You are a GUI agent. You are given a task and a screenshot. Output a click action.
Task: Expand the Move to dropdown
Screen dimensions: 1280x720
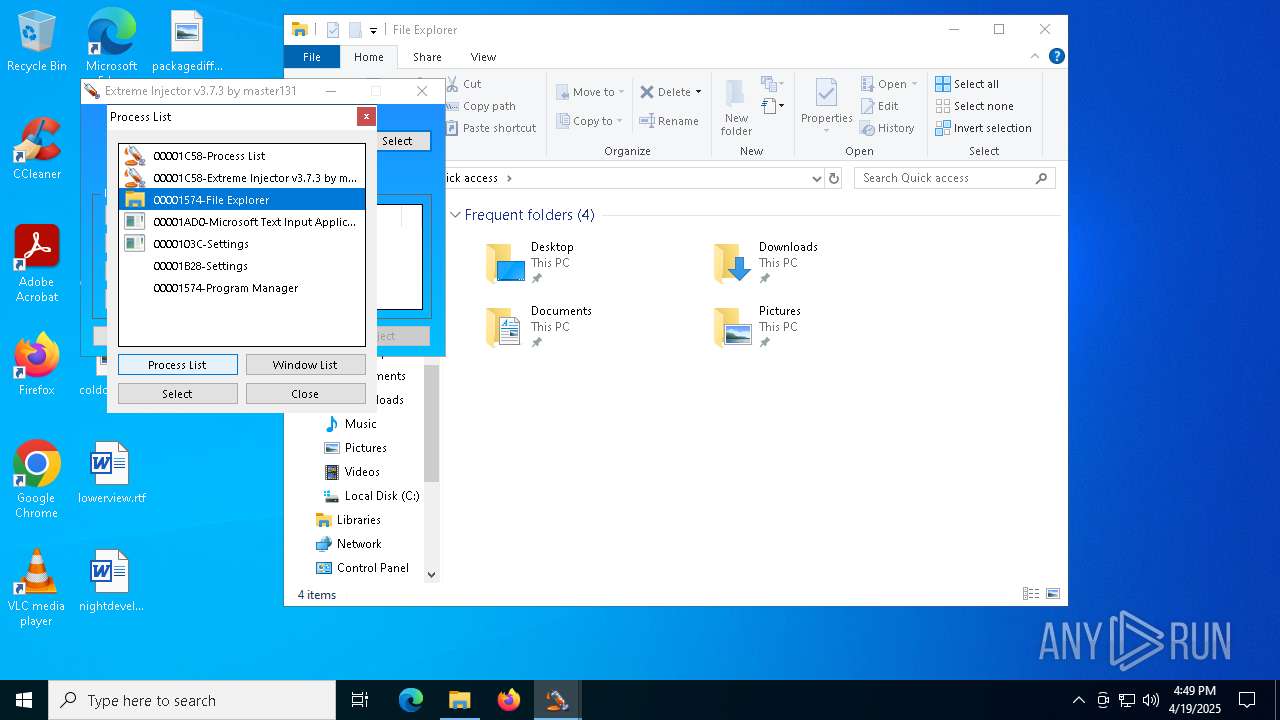point(621,92)
